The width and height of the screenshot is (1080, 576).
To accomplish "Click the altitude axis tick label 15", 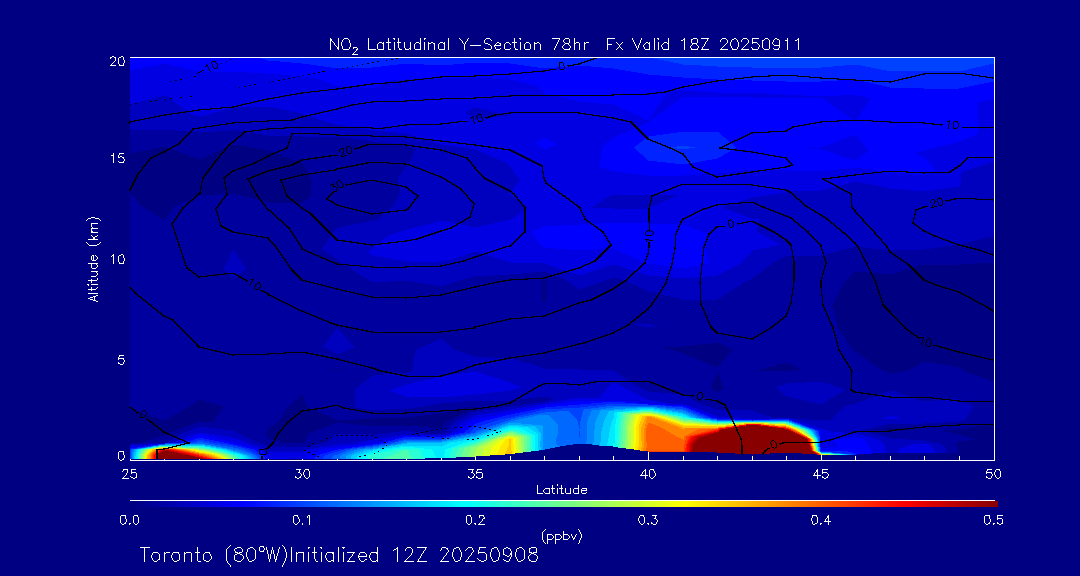I will pyautogui.click(x=115, y=159).
